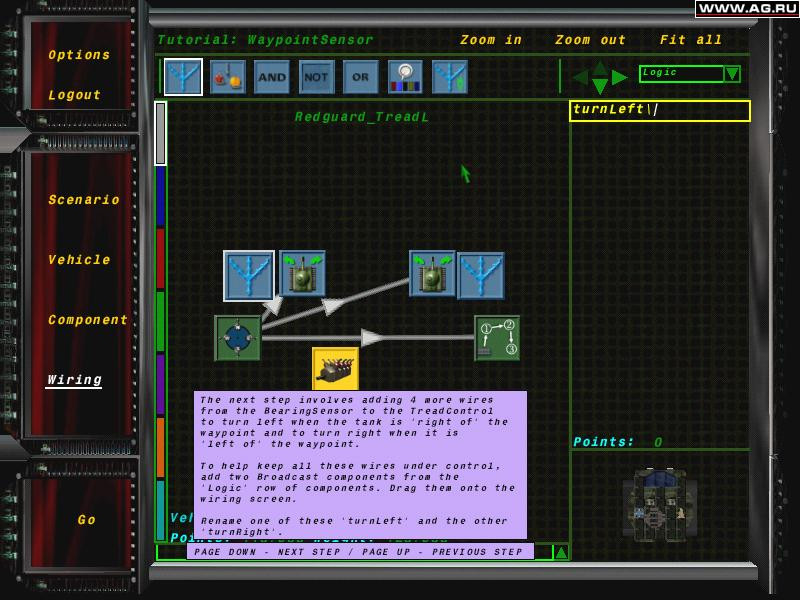Select the numbered waypoint component icon
The width and height of the screenshot is (800, 600).
click(497, 338)
